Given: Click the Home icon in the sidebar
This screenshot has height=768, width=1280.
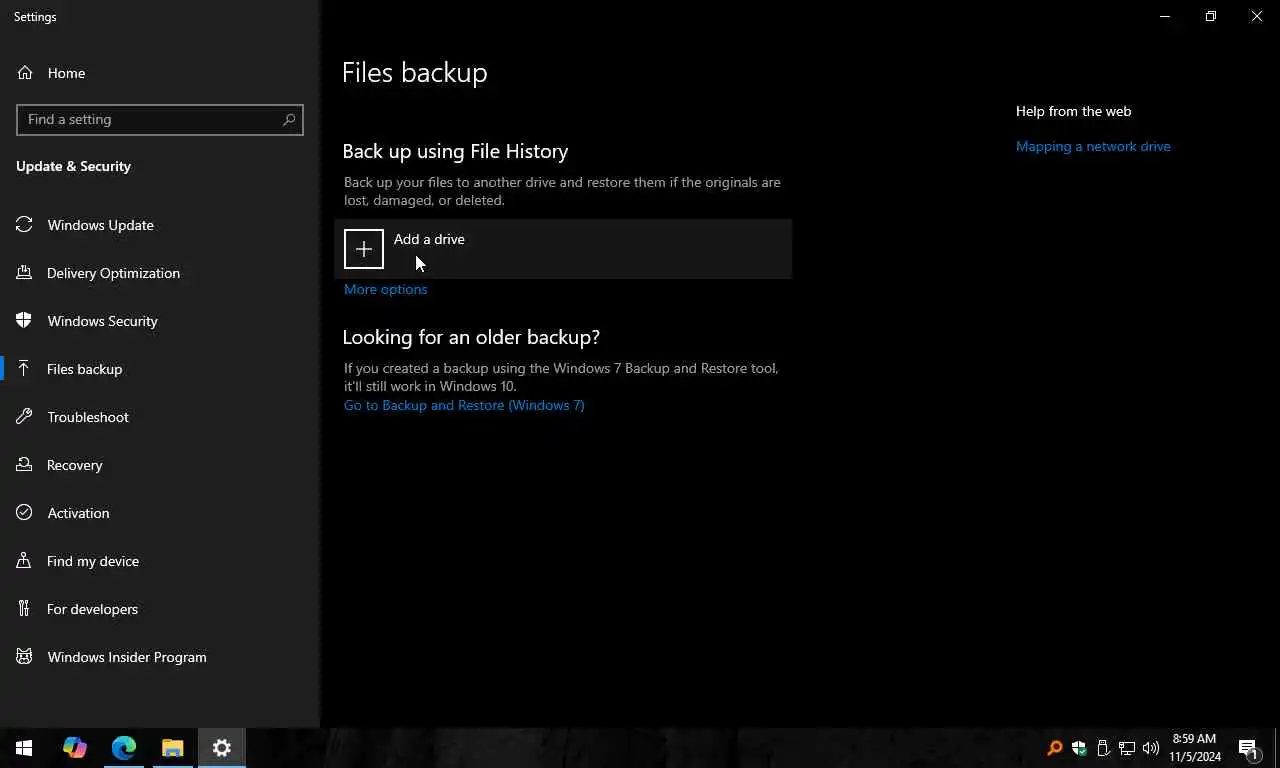Looking at the screenshot, I should (25, 73).
